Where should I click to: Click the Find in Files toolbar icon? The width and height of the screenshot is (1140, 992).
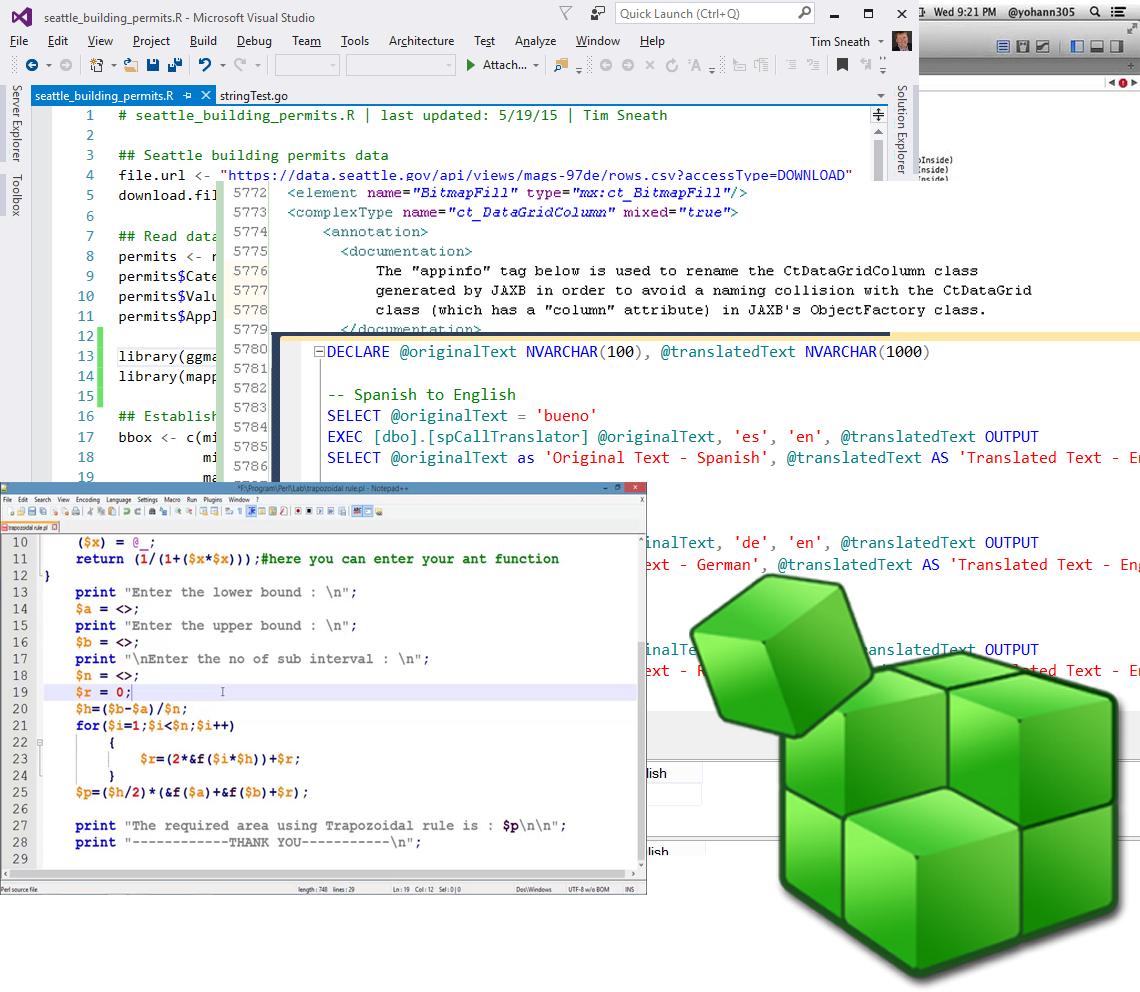click(x=561, y=65)
